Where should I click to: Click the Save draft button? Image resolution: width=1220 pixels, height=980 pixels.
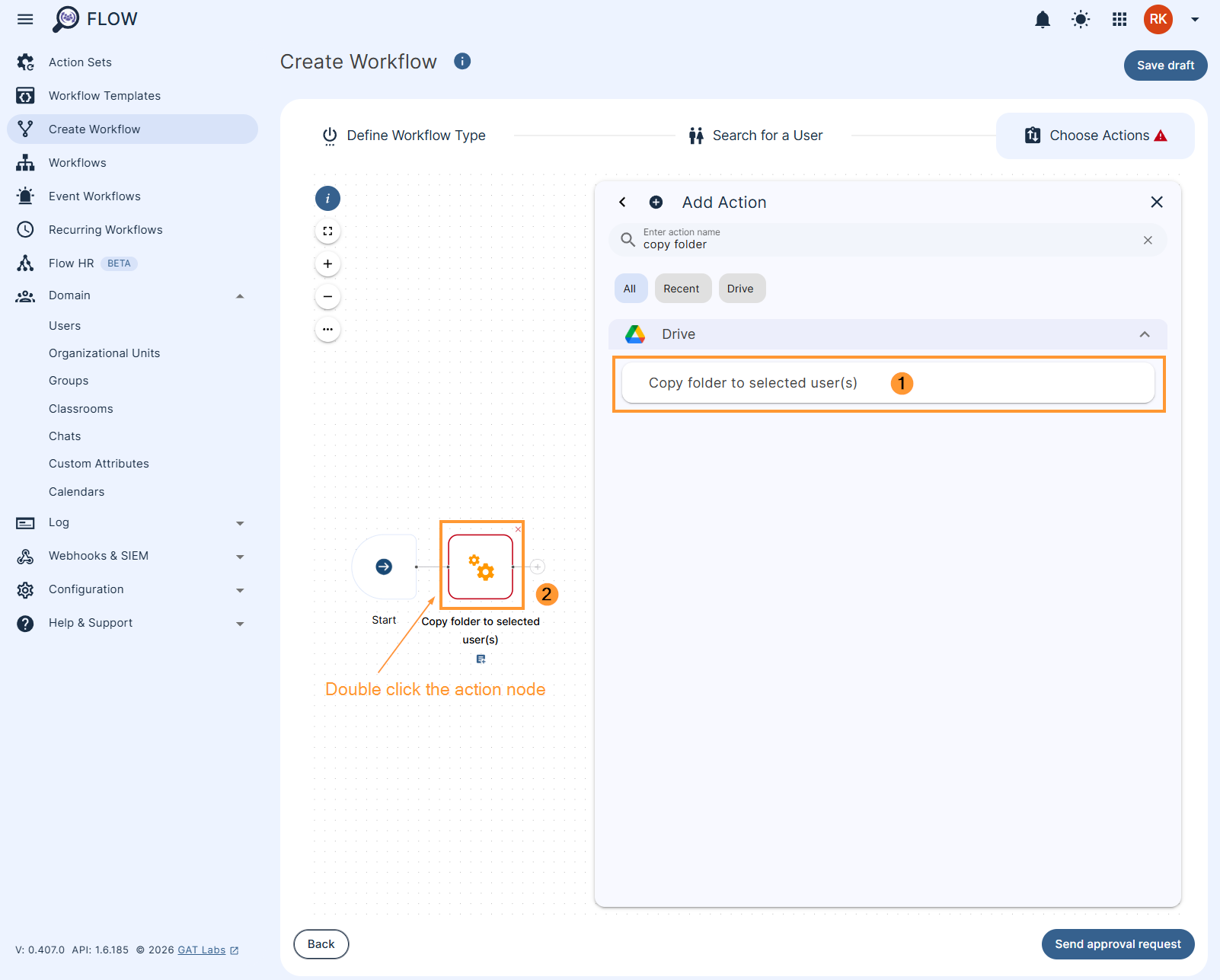tap(1164, 65)
